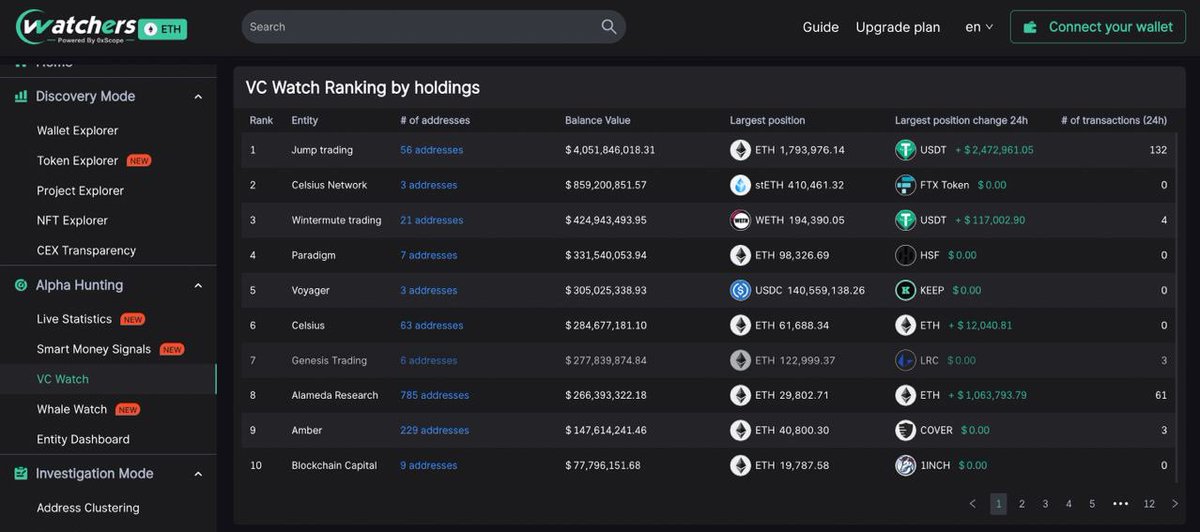Screen dimensions: 1200x532
Task: Open Celsius Network's 3 addresses link
Action: click(x=429, y=185)
